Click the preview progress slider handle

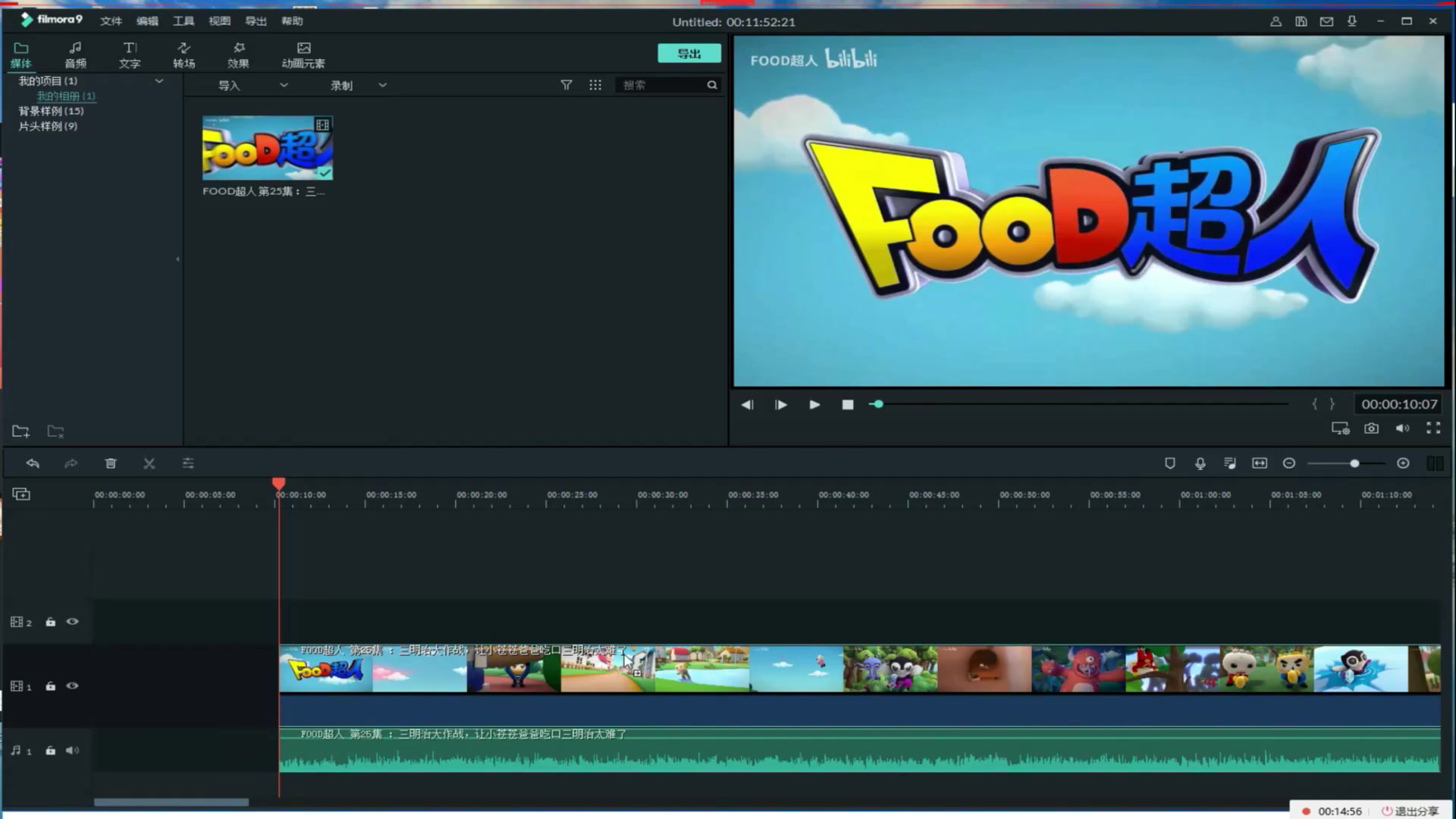click(878, 404)
